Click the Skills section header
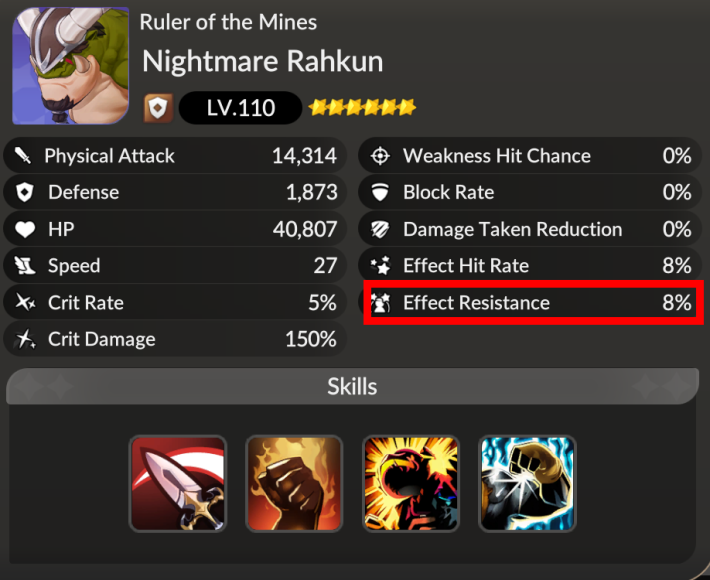710x580 pixels. [x=352, y=386]
